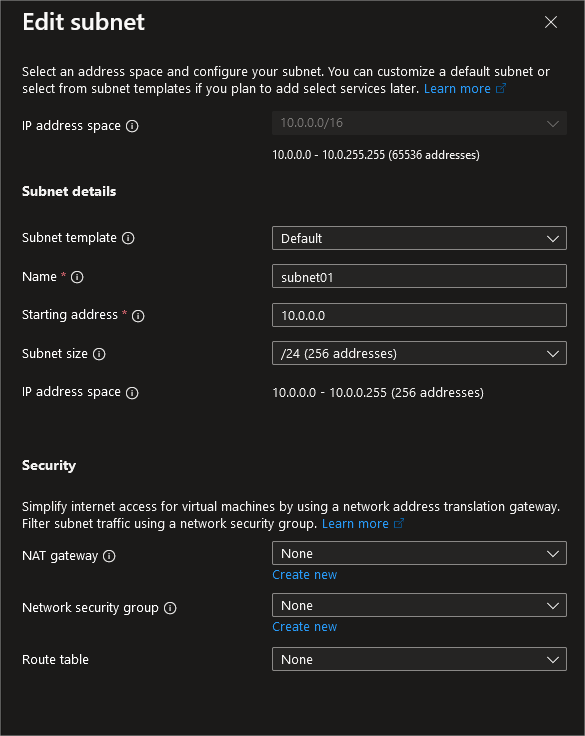This screenshot has height=736, width=585.
Task: Show info tooltip for Subnet template
Action: click(x=128, y=238)
